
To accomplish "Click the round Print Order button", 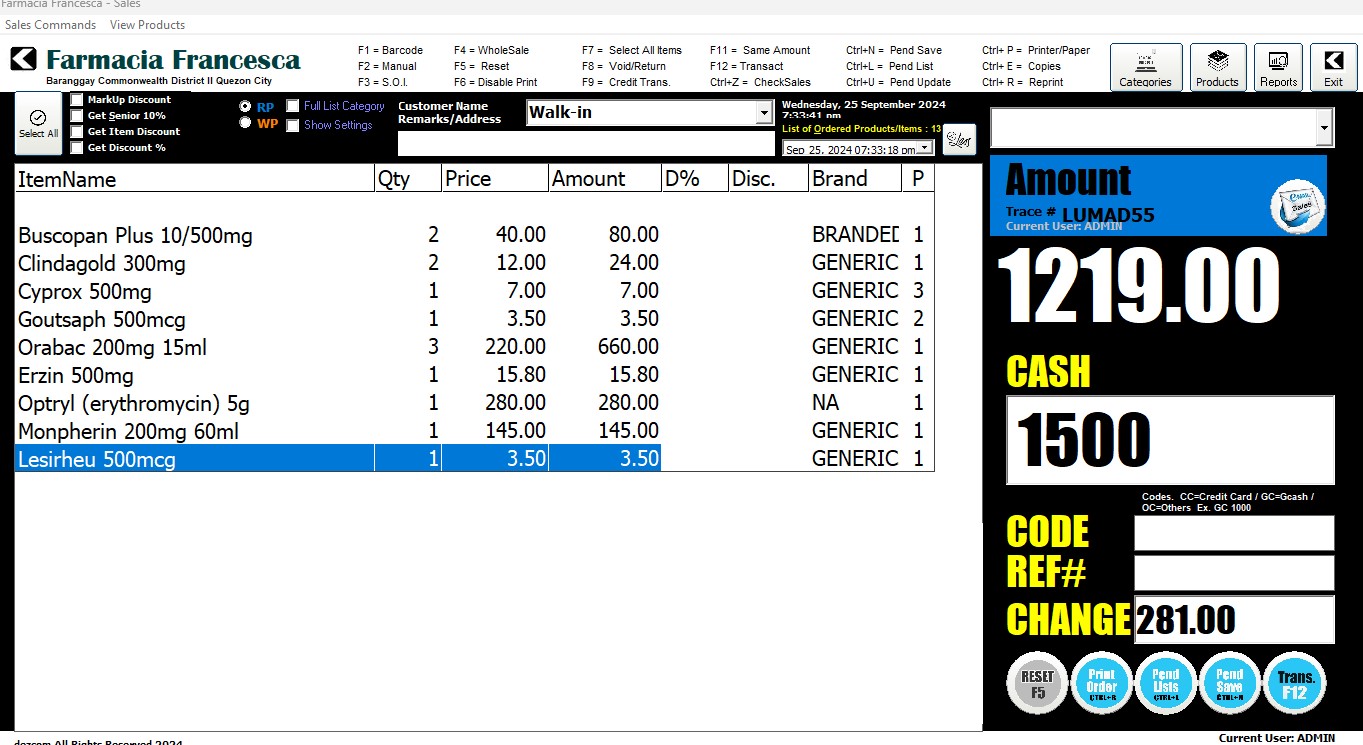I will [1101, 683].
